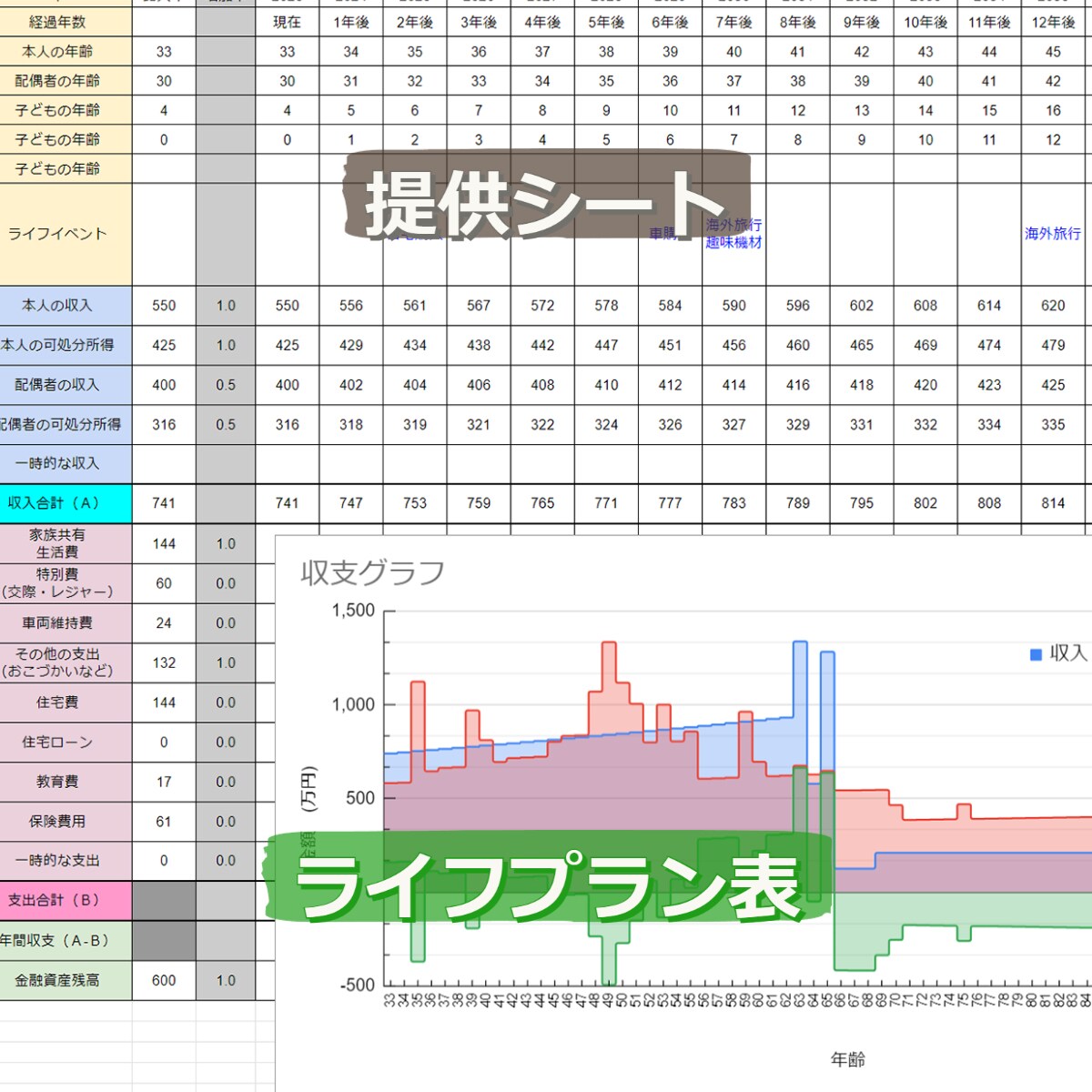Viewport: 1092px width, 1092px height.
Task: Select the 8年後 column header
Action: click(798, 23)
